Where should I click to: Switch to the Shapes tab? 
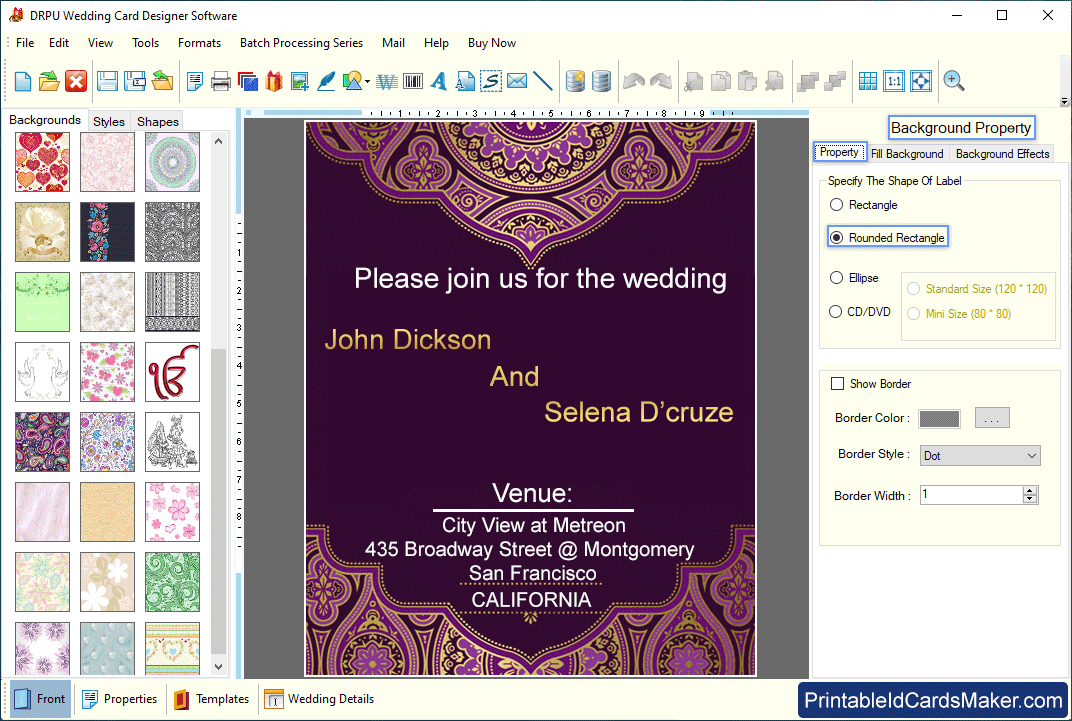click(x=157, y=122)
